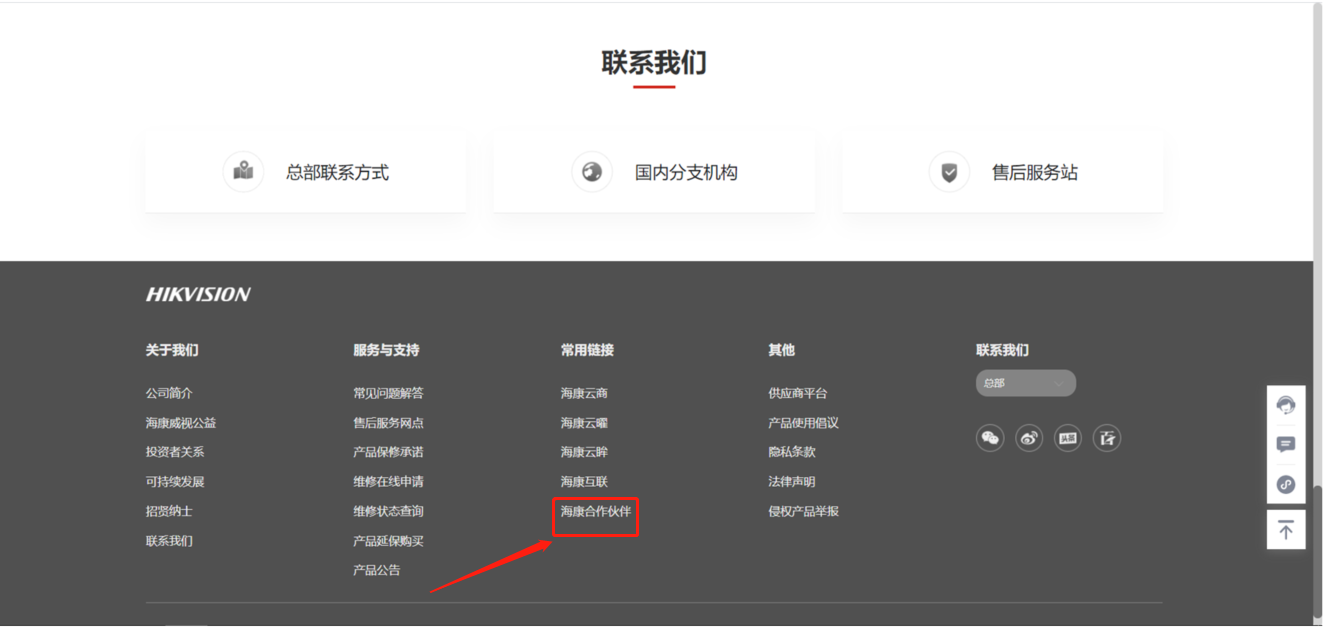Click the mini-program link icon in the floating sidebar
Viewport: 1325px width, 627px height.
tap(1286, 485)
